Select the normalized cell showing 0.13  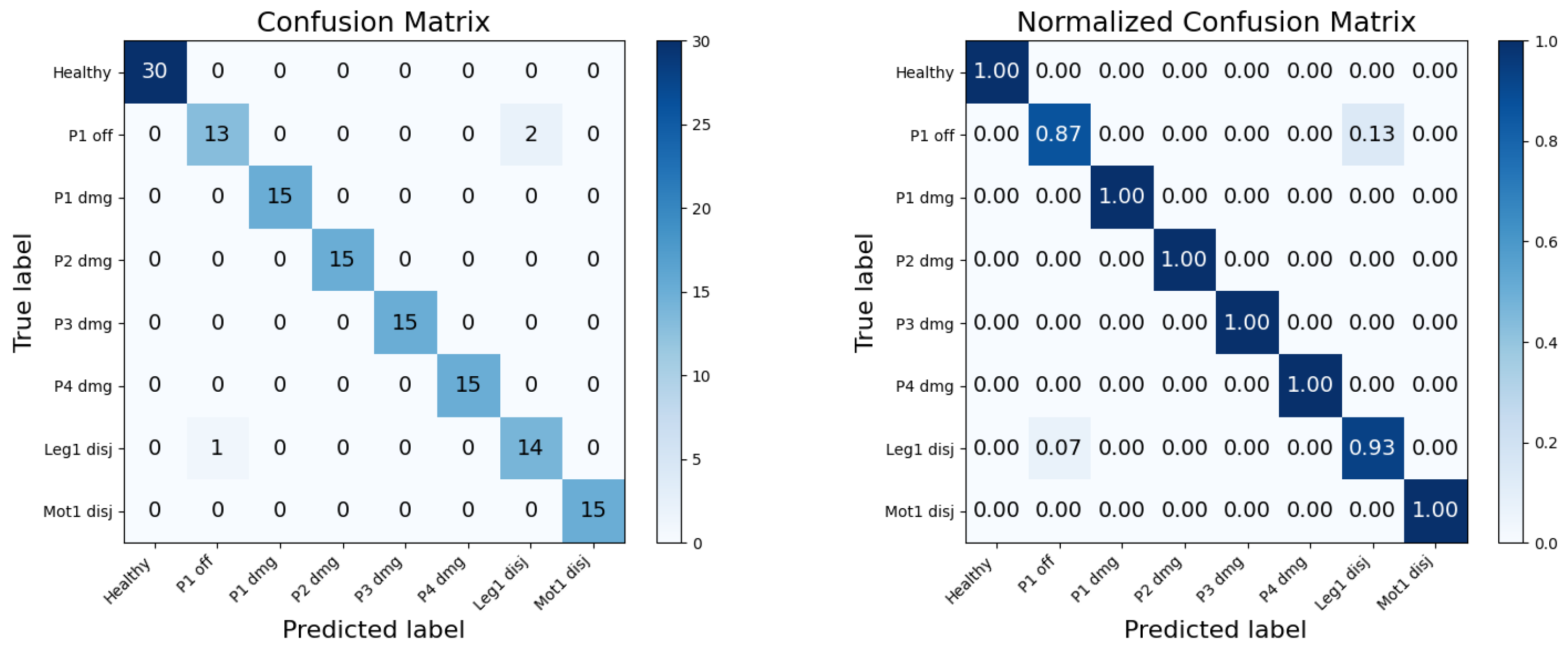tap(1372, 134)
